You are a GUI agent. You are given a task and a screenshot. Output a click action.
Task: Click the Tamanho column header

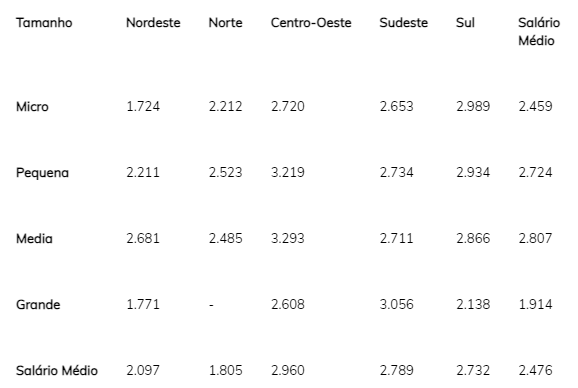click(x=44, y=23)
